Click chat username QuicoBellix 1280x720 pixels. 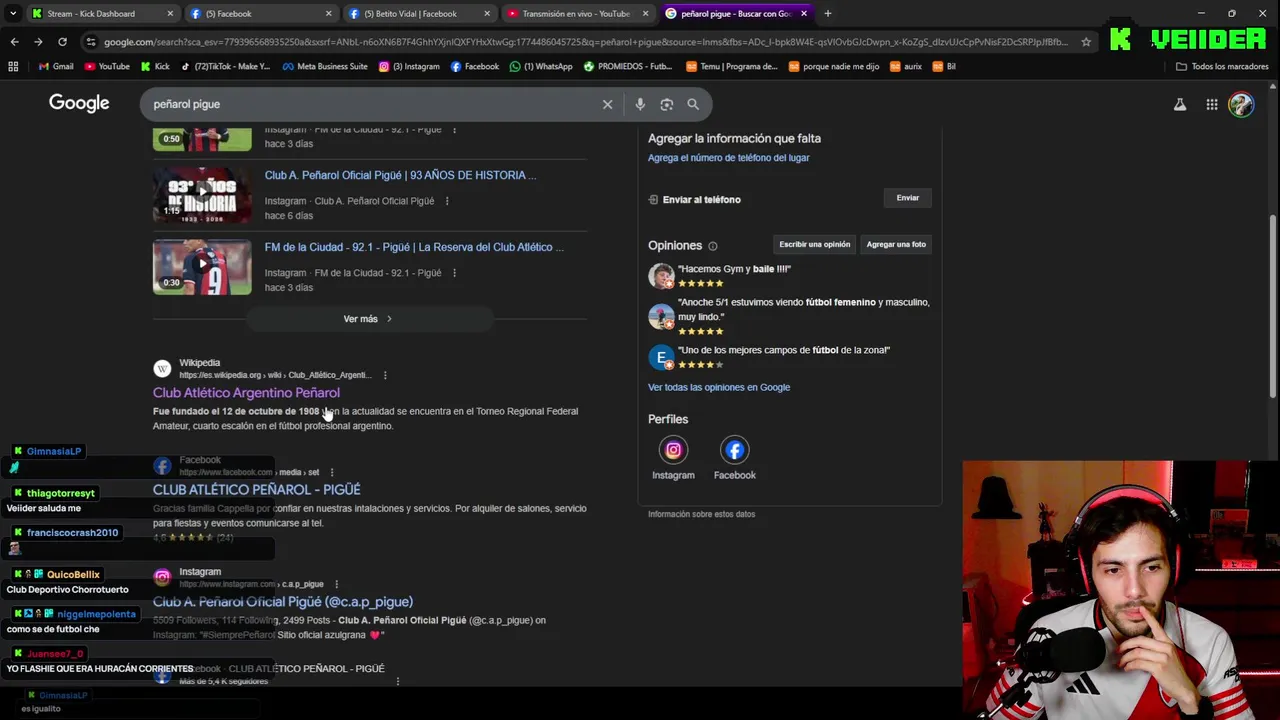pyautogui.click(x=73, y=575)
